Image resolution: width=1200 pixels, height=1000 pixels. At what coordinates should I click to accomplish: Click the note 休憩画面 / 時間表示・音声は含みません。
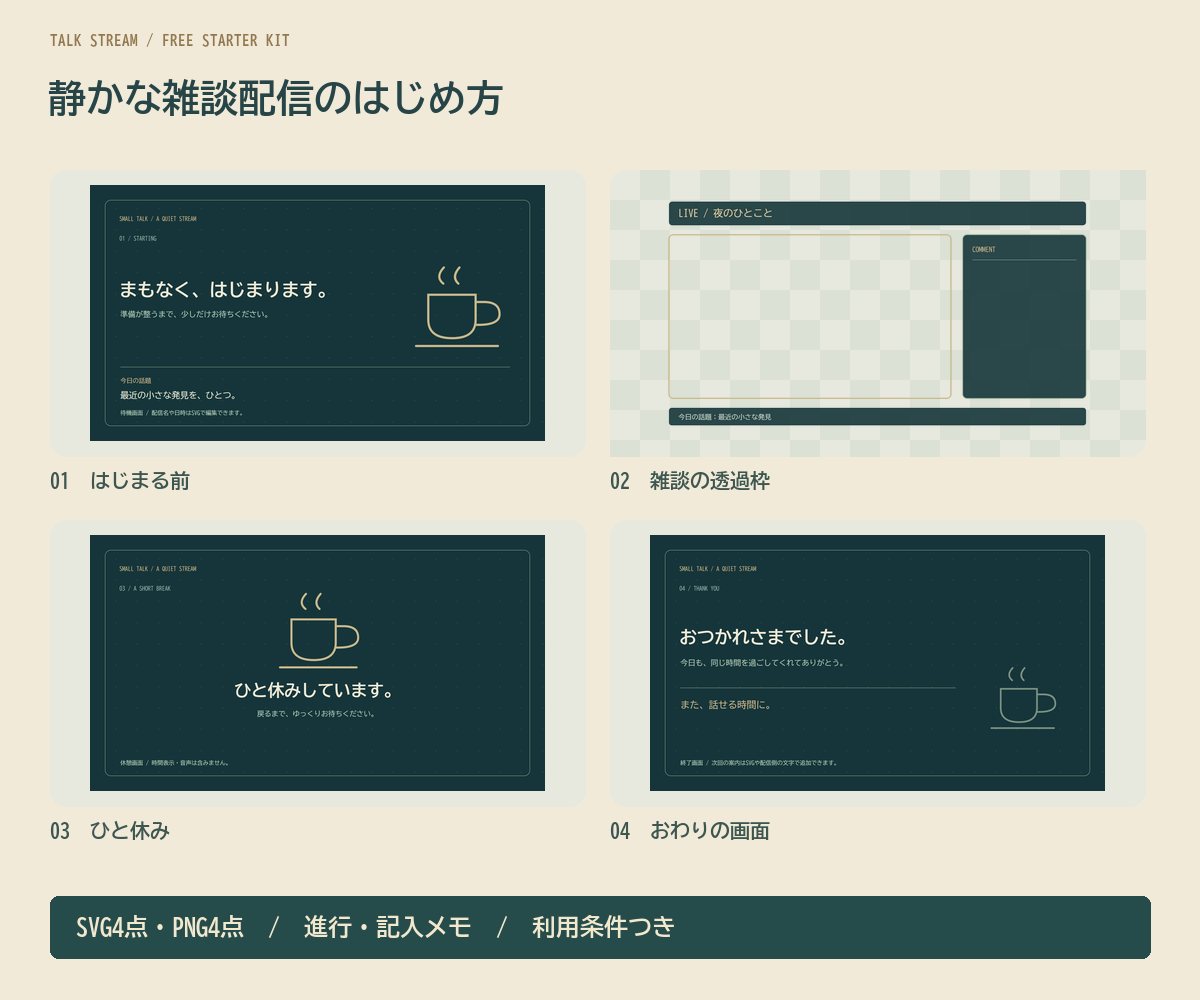(x=176, y=763)
